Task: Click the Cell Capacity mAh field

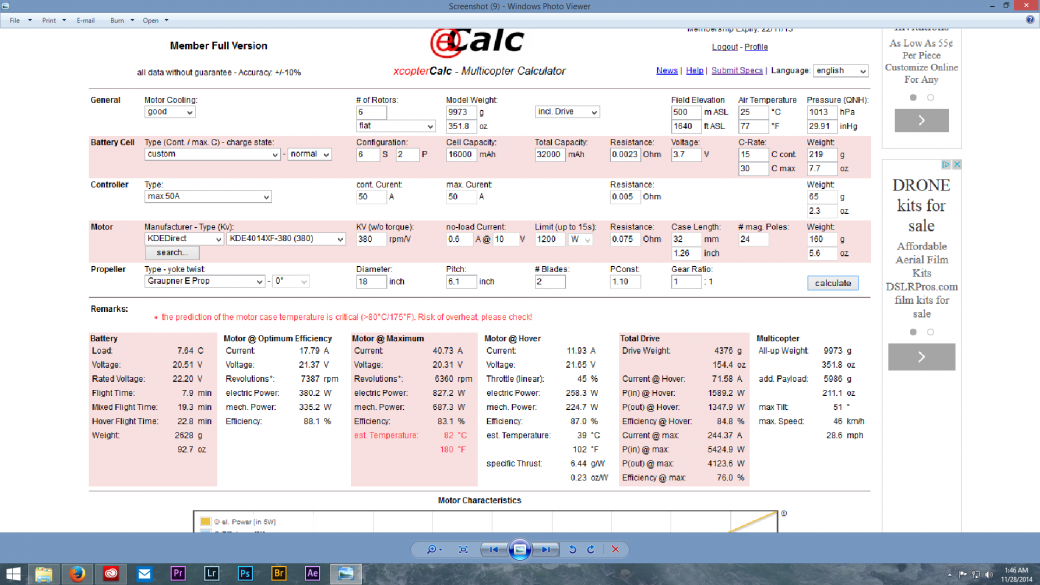Action: 461,155
